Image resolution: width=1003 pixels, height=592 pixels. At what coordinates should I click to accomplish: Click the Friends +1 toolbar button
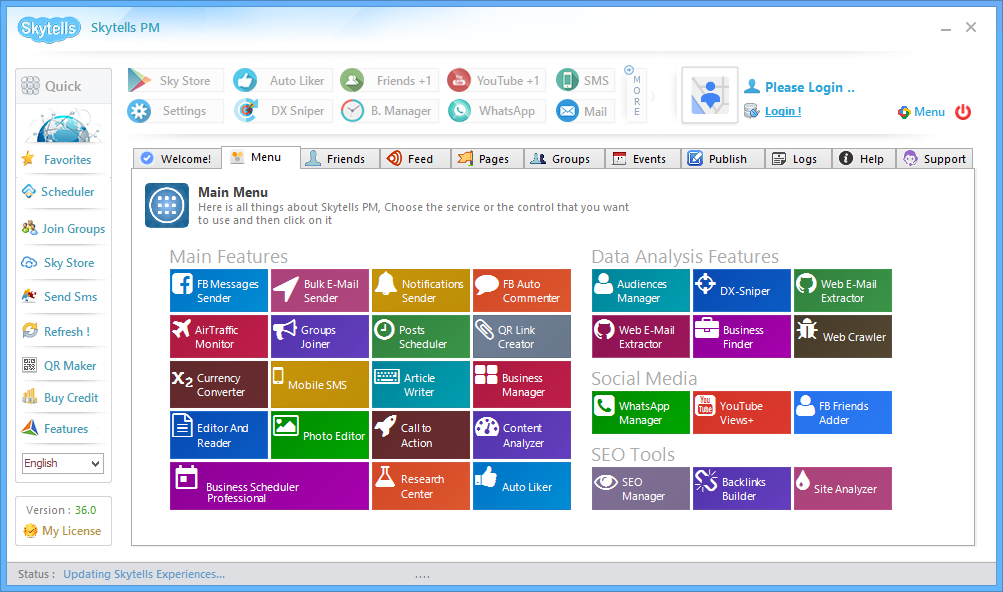[x=390, y=81]
